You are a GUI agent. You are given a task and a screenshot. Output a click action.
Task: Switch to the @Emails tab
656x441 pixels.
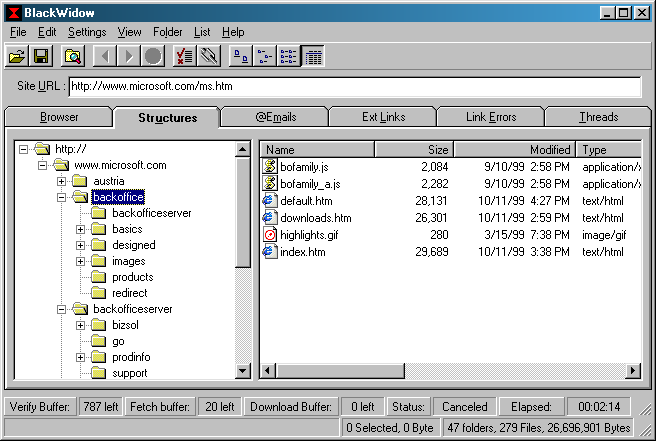pyautogui.click(x=275, y=117)
